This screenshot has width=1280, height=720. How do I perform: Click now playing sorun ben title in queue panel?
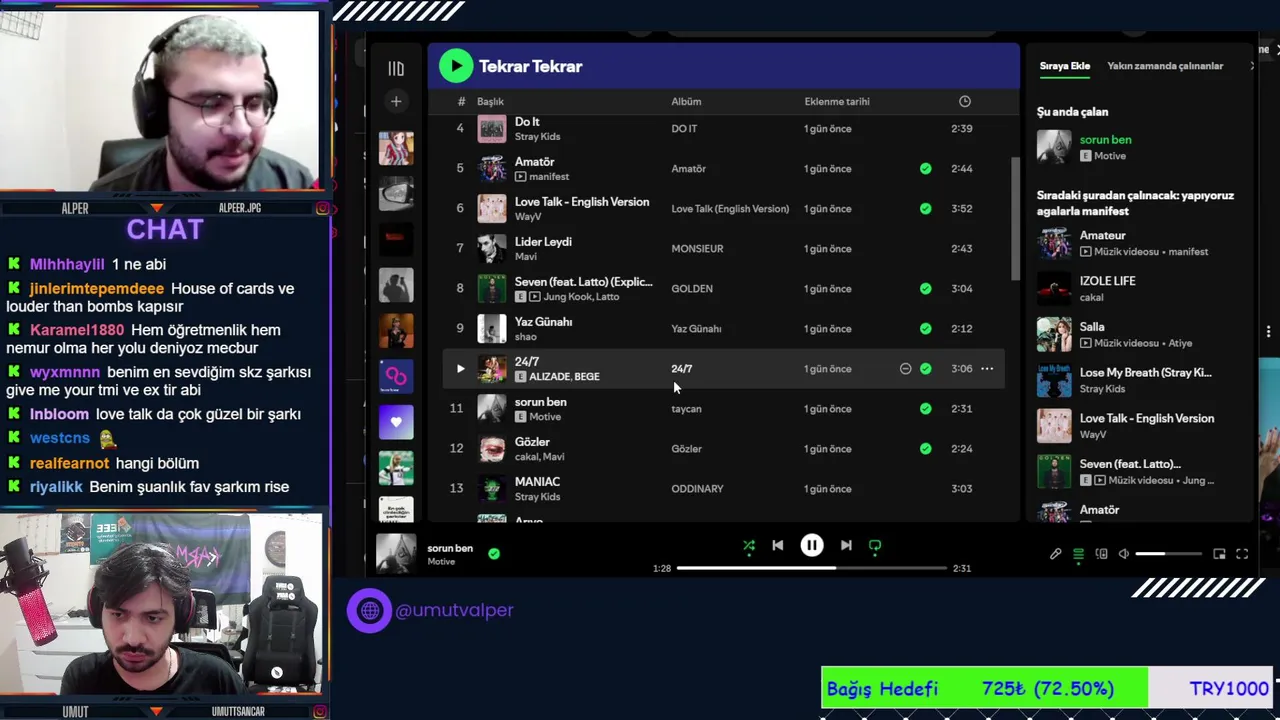point(1105,140)
